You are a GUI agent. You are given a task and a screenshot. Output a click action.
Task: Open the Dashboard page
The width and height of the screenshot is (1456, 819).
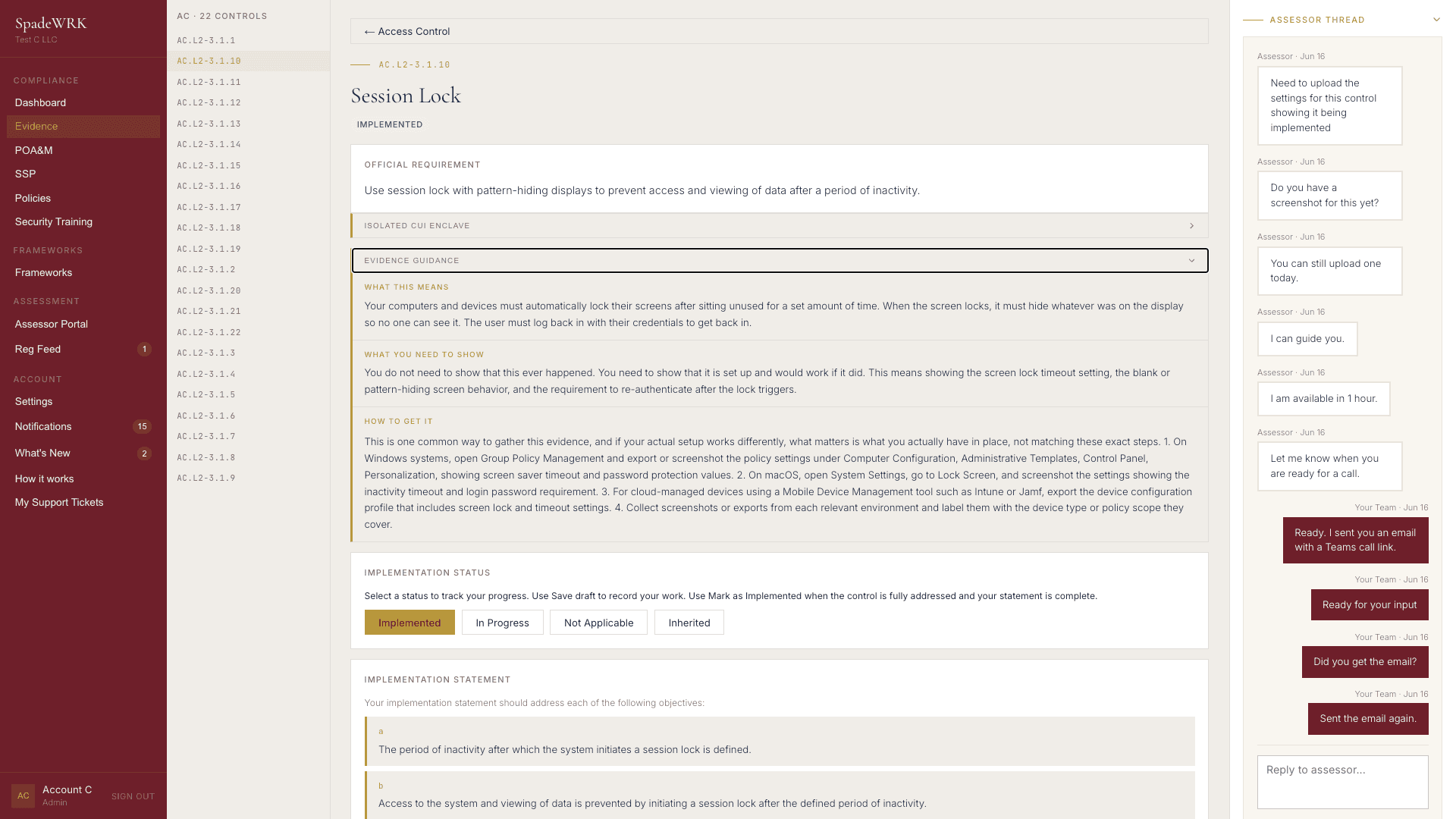[x=83, y=102]
